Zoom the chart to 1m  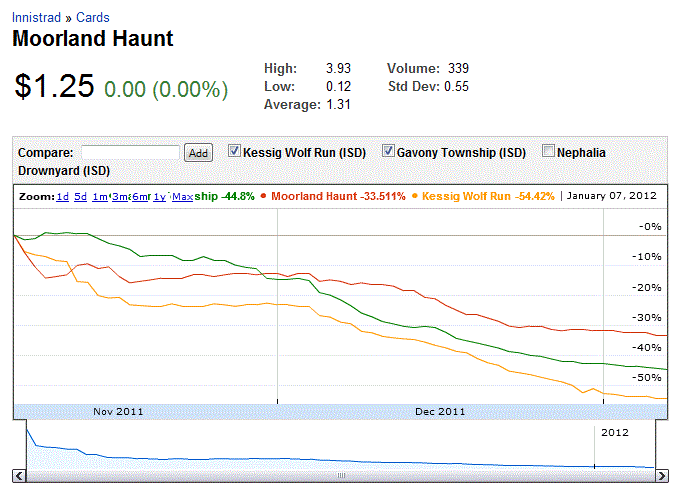coord(99,197)
